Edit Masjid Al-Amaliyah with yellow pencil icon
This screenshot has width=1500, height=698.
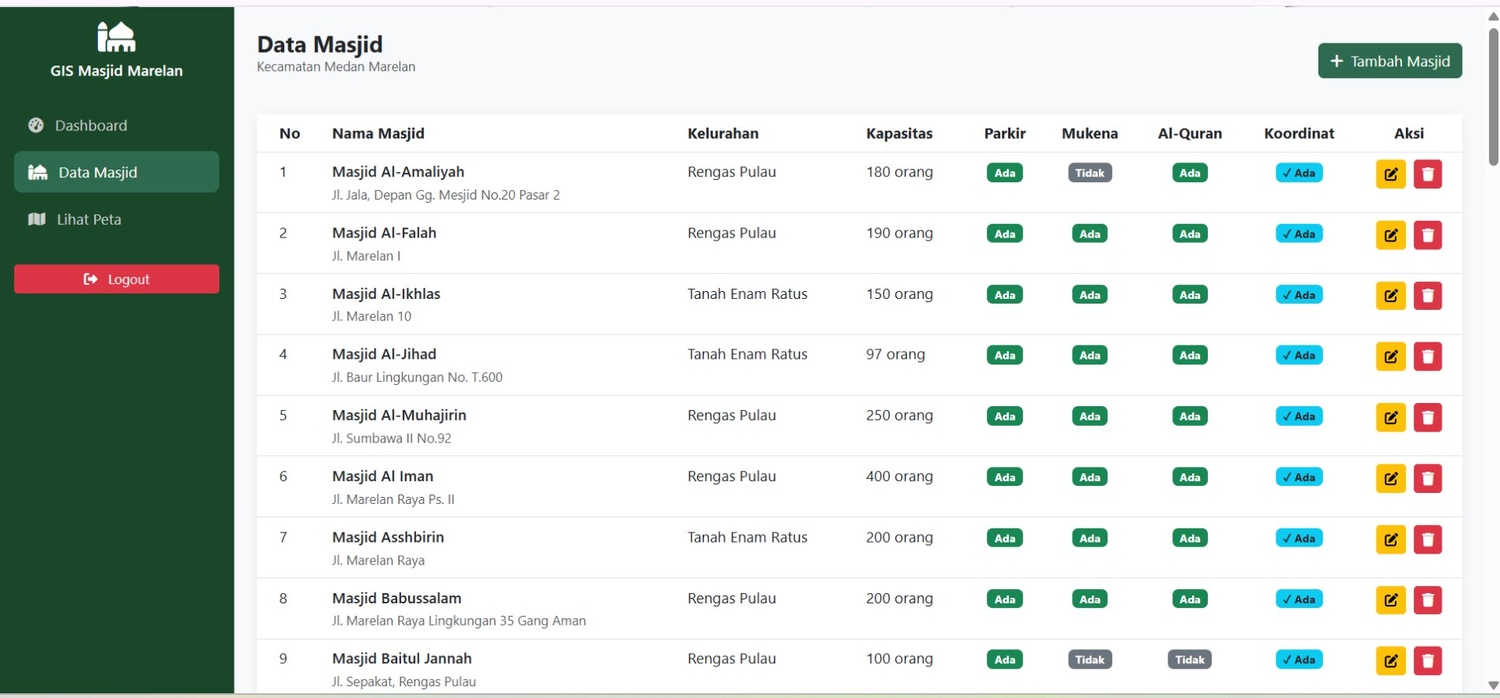(1390, 174)
